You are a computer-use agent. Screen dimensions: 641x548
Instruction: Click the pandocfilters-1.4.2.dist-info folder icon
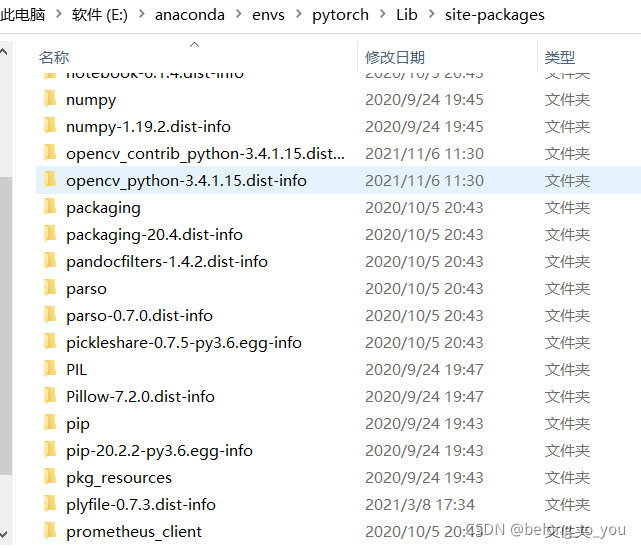(50, 261)
